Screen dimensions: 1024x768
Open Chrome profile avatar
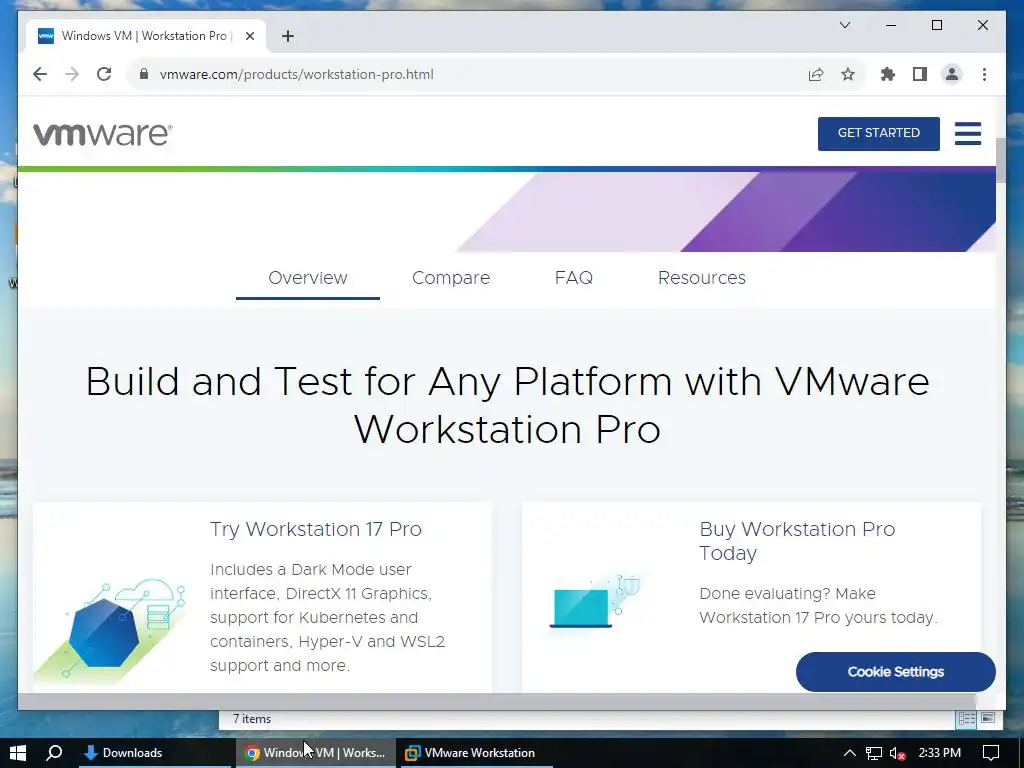click(x=952, y=74)
